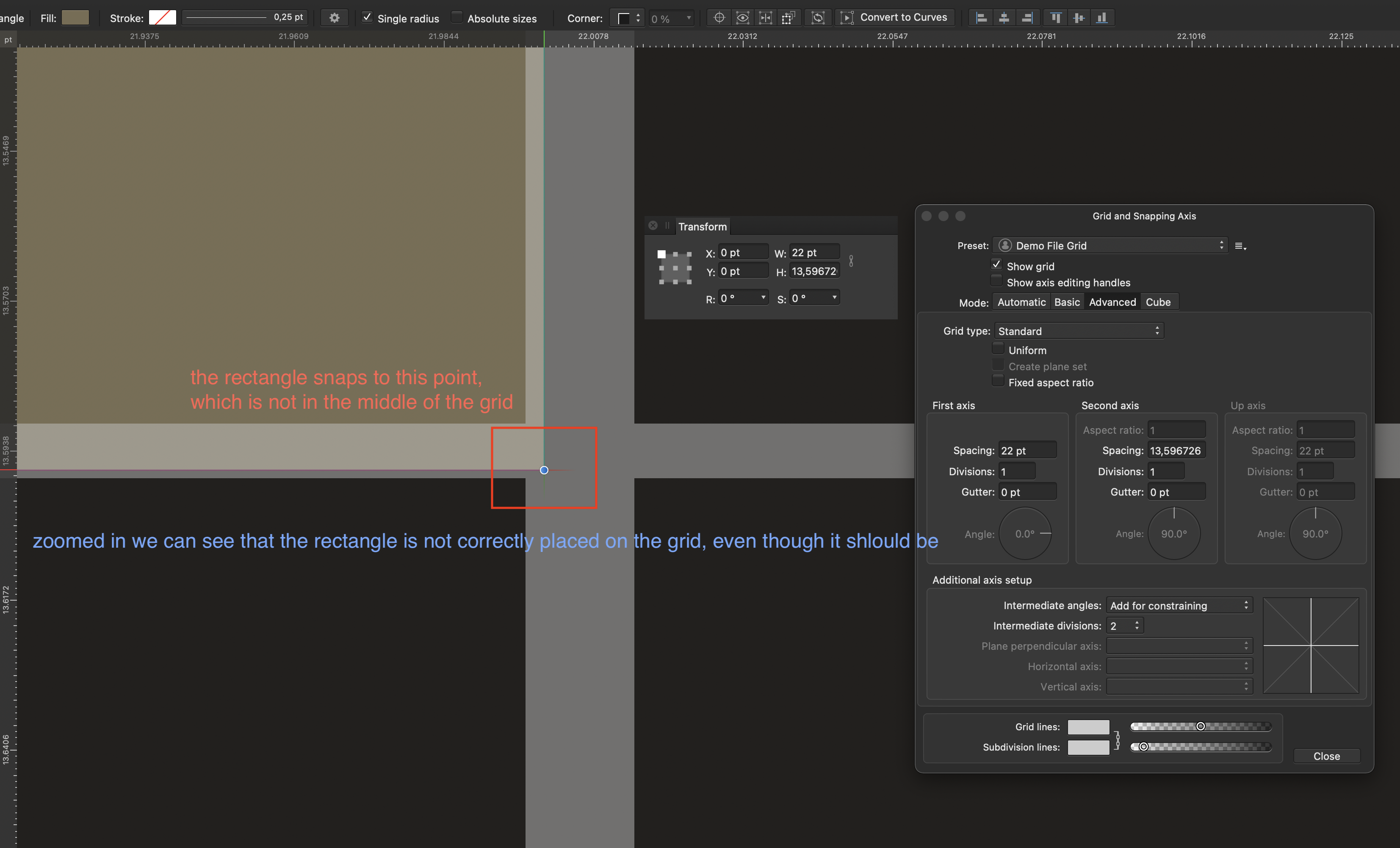1400x848 pixels.
Task: Open the grid preset options menu icon
Action: tap(1240, 246)
